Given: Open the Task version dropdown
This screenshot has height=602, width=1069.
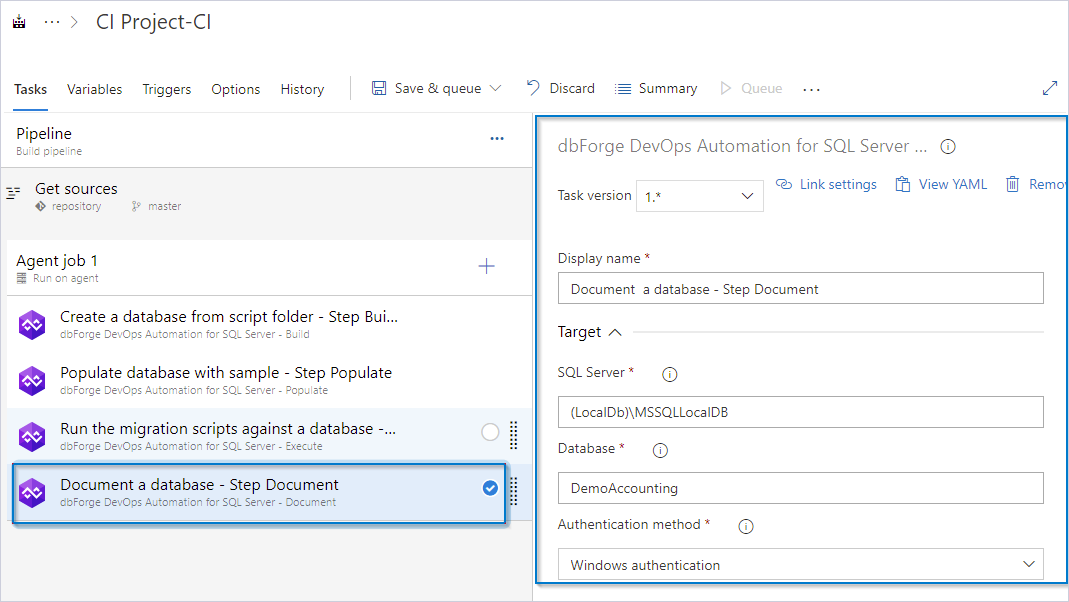Looking at the screenshot, I should [x=699, y=196].
